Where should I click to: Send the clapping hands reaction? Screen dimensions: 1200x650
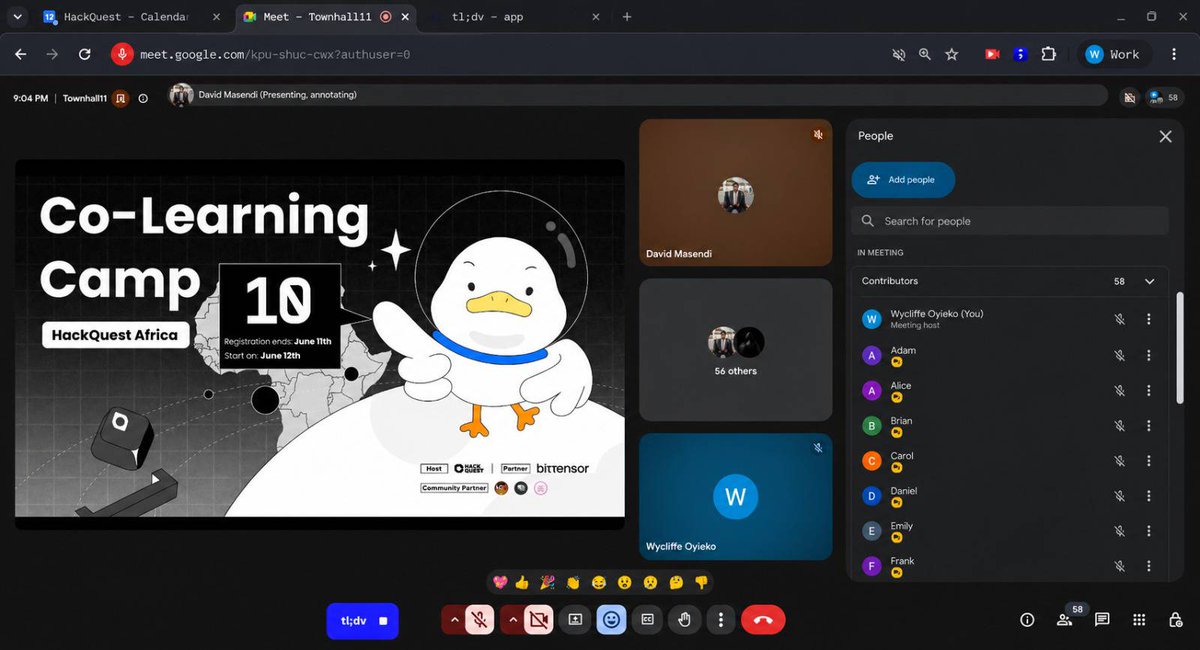click(x=573, y=582)
